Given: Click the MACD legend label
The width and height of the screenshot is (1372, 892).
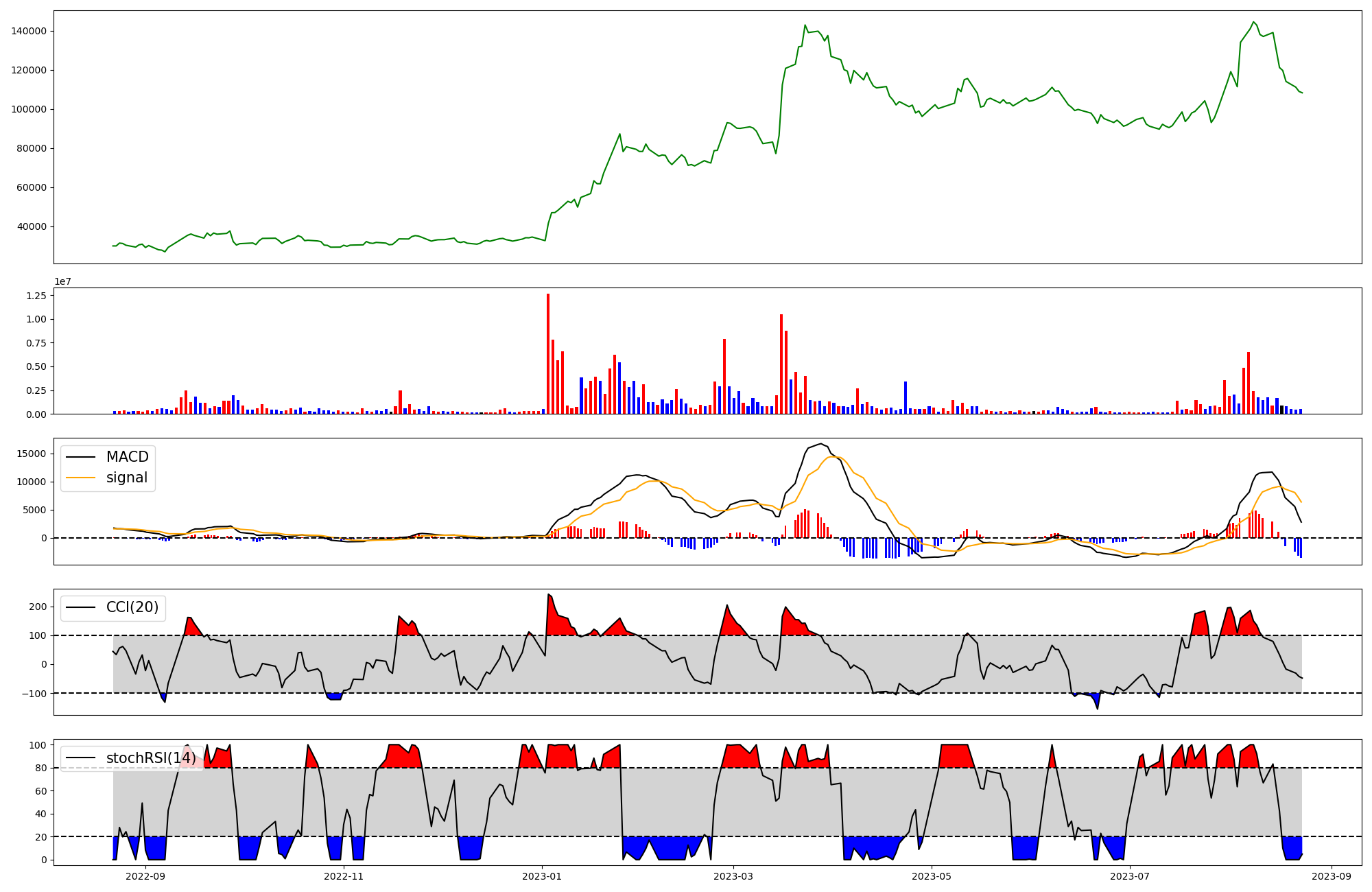Looking at the screenshot, I should click(x=127, y=457).
